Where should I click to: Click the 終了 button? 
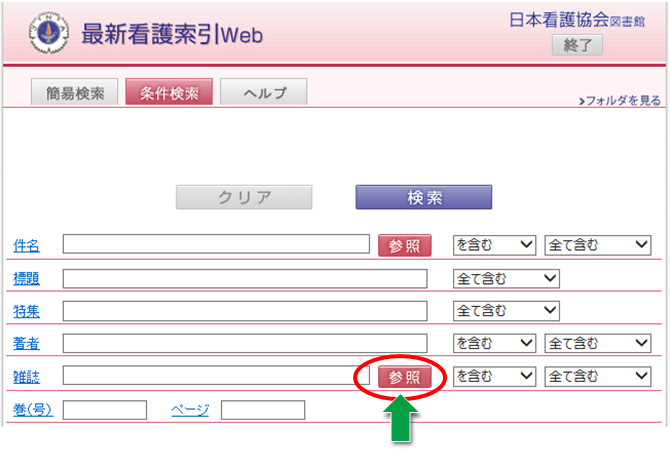point(577,45)
